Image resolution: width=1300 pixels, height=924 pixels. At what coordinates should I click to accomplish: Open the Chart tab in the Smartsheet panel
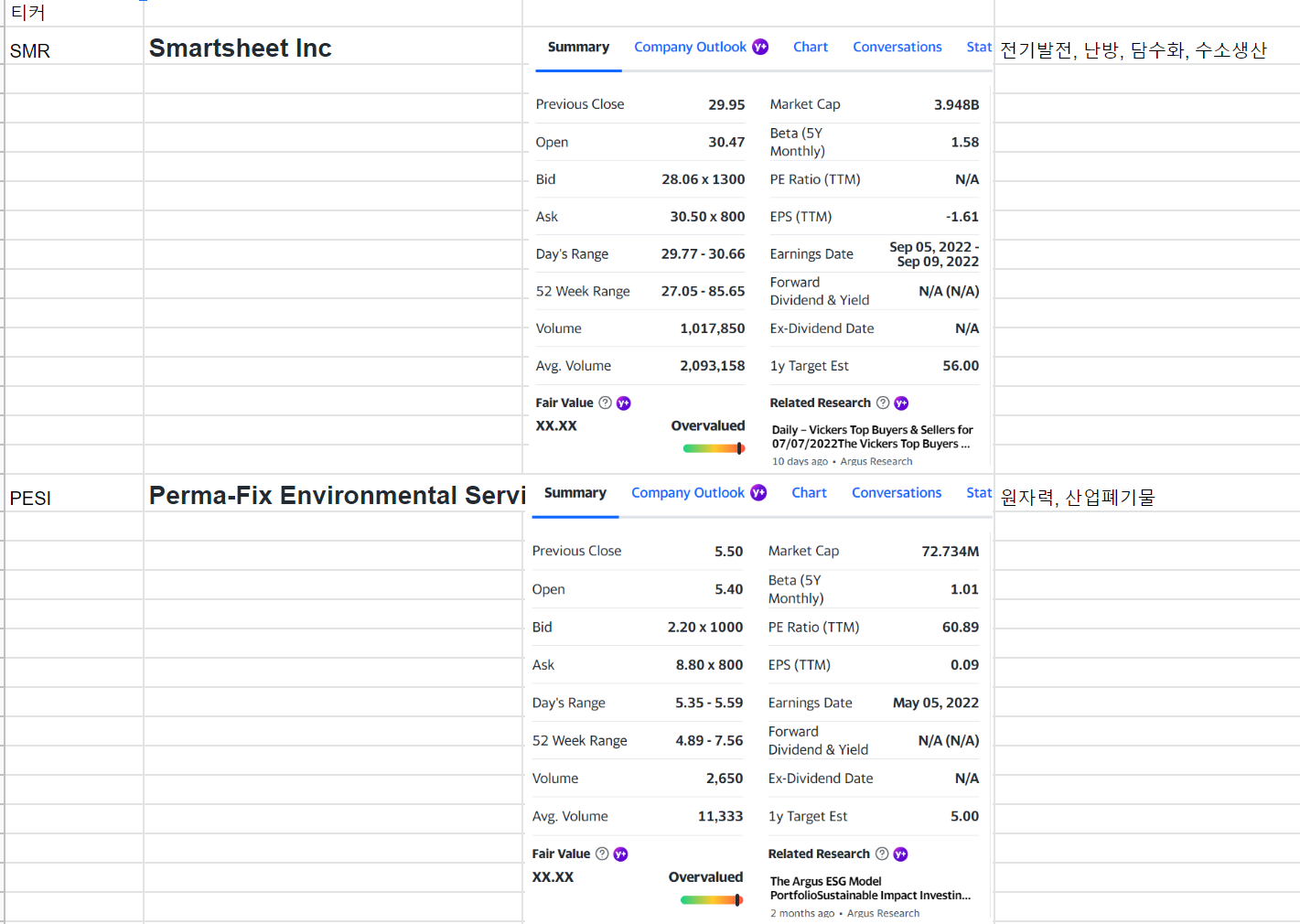[811, 47]
